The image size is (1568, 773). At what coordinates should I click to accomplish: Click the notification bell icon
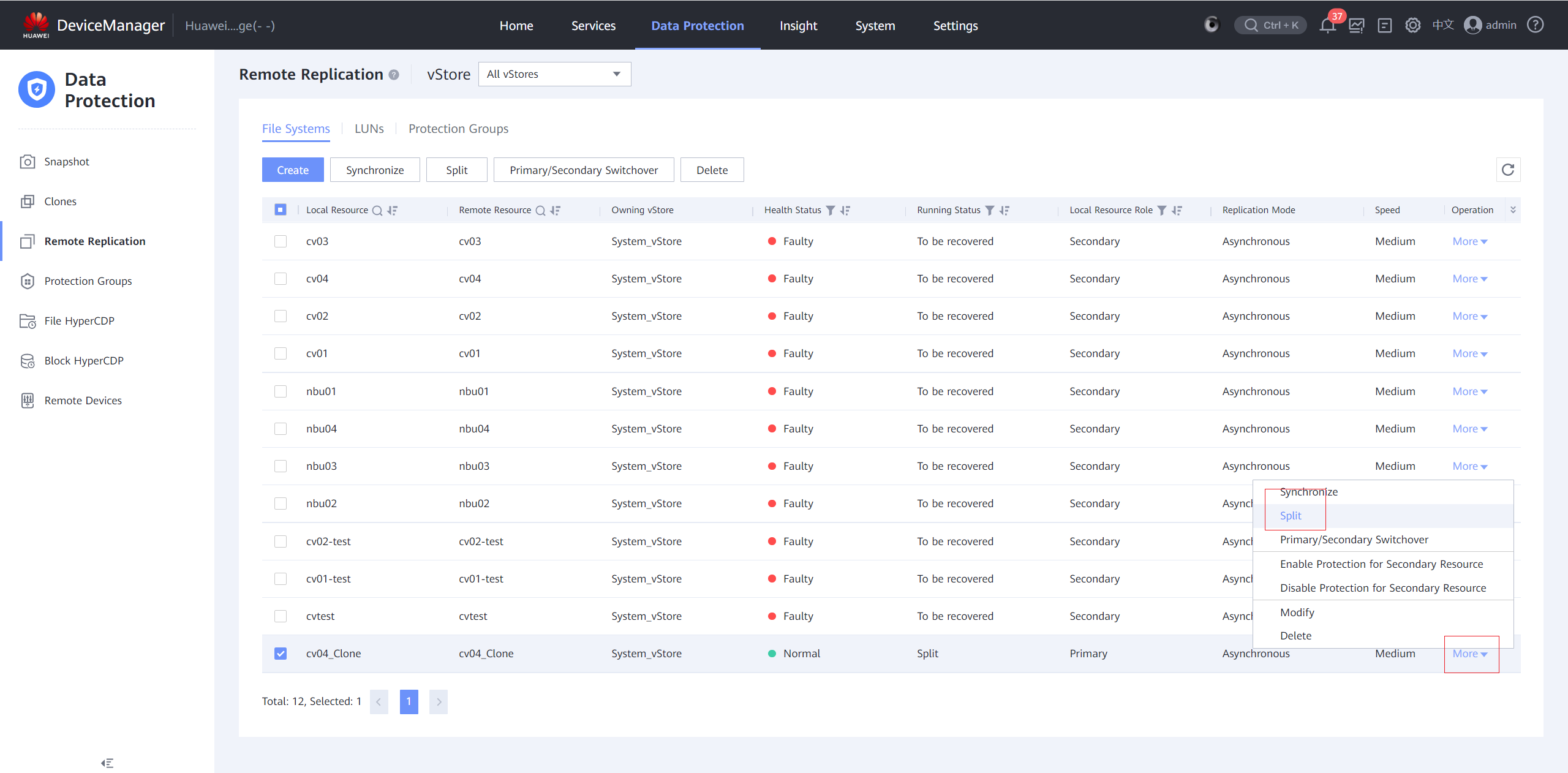pyautogui.click(x=1327, y=26)
